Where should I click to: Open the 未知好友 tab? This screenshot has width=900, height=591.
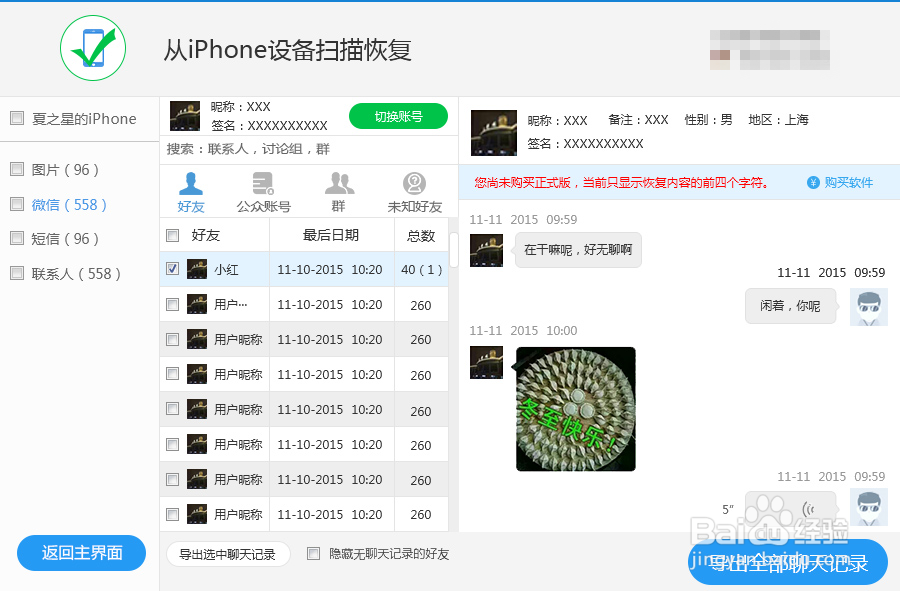click(414, 192)
